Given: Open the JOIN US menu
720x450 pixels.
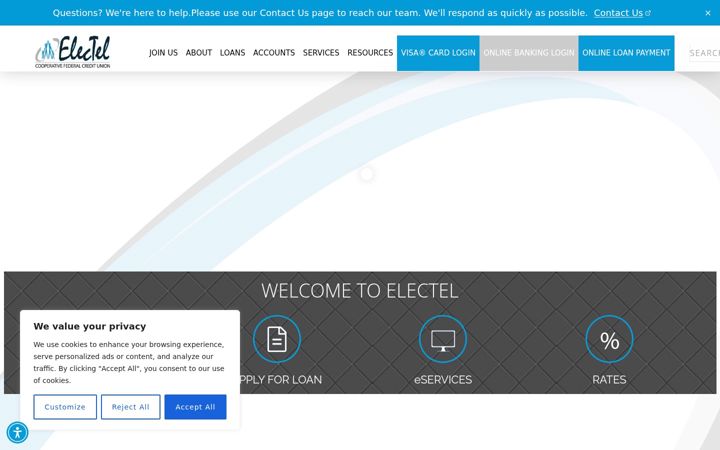Looking at the screenshot, I should [163, 53].
